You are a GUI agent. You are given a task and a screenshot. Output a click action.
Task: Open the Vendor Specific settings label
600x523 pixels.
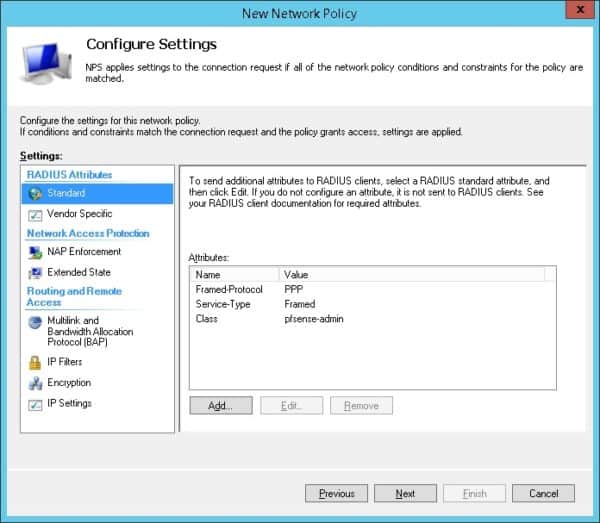(80, 214)
